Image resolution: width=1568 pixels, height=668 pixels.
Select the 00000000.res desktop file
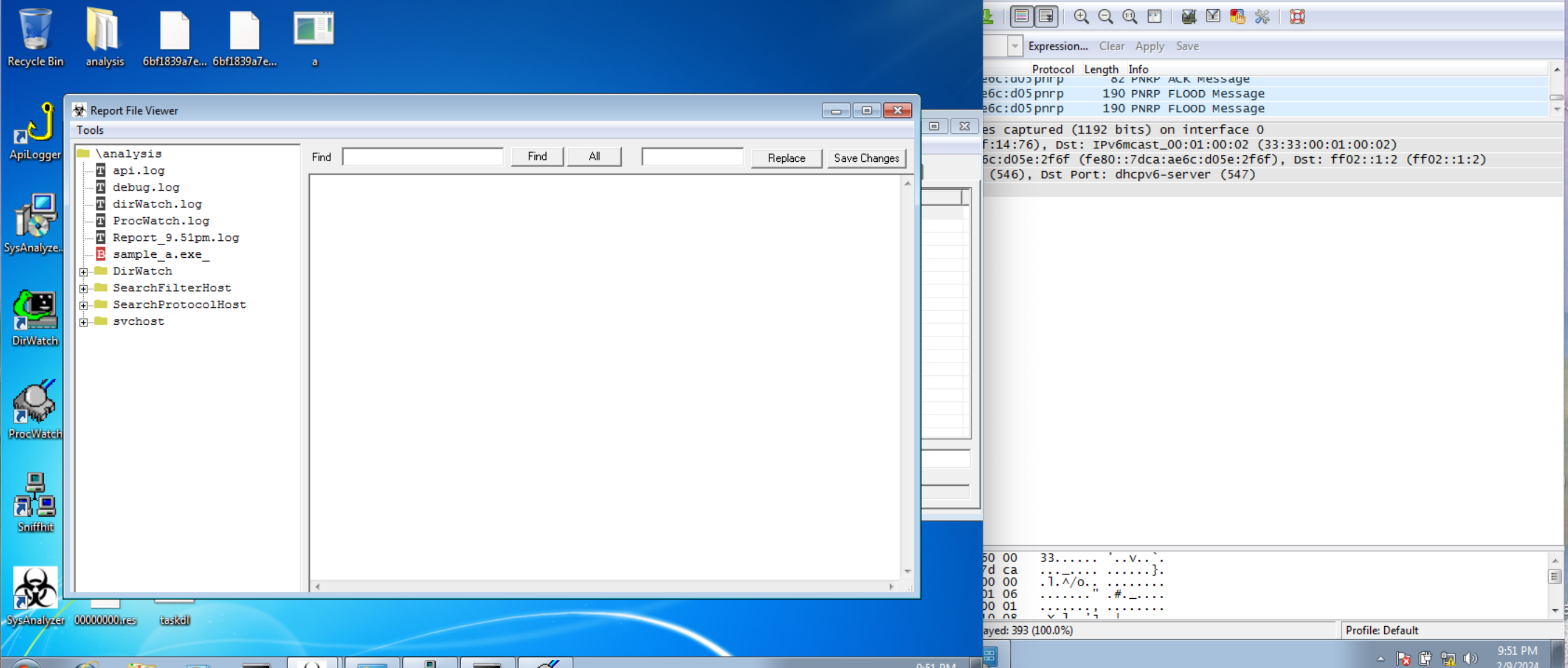[105, 612]
